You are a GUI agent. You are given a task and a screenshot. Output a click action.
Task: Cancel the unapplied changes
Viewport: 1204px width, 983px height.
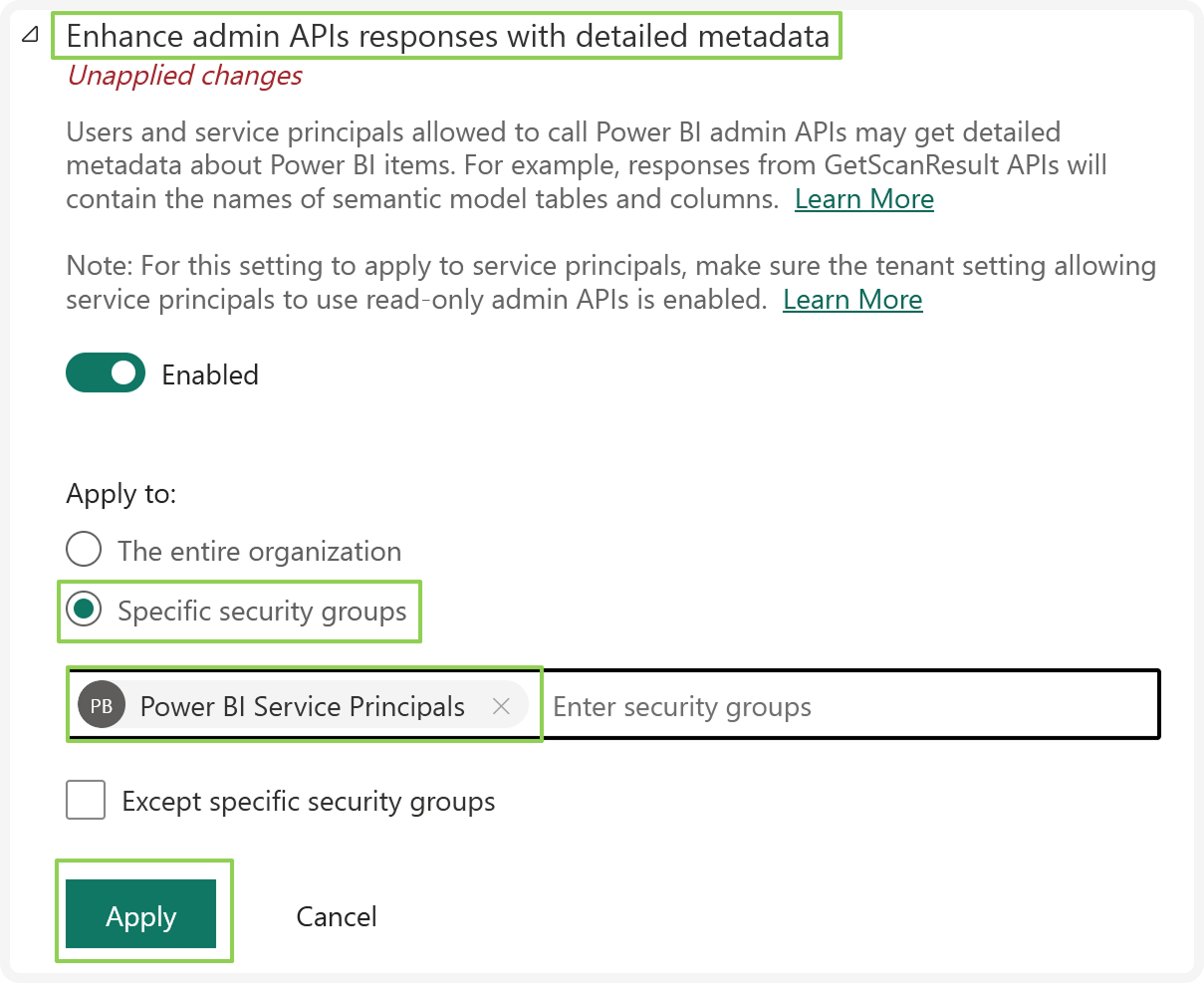337,916
